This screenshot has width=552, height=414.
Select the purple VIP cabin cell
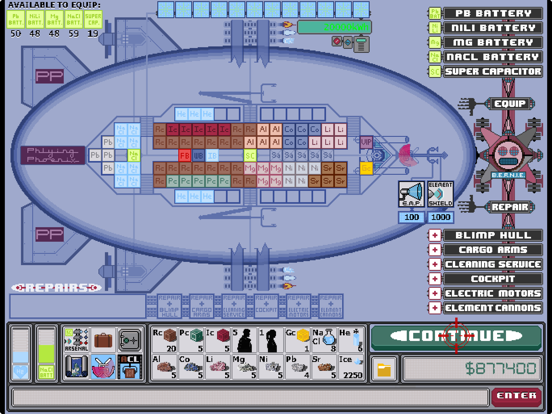coord(366,143)
